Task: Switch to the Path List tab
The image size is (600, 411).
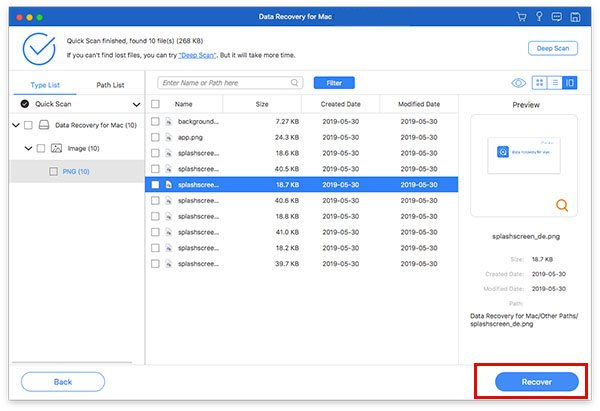Action: 110,85
